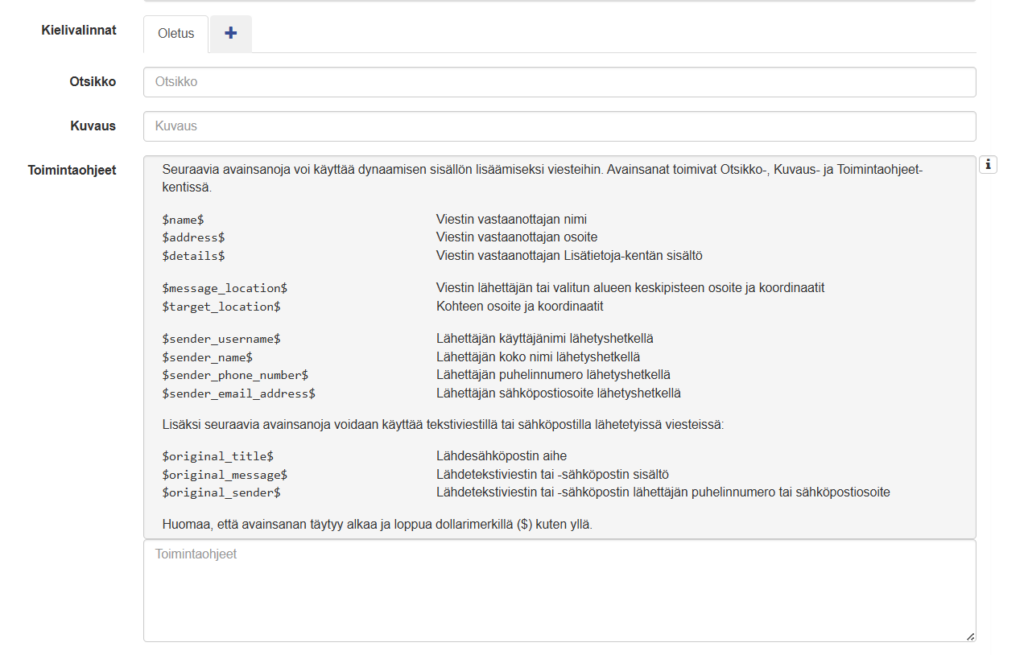Click into the Toimintaohjeet text area
This screenshot has width=1024, height=655.
[x=559, y=590]
